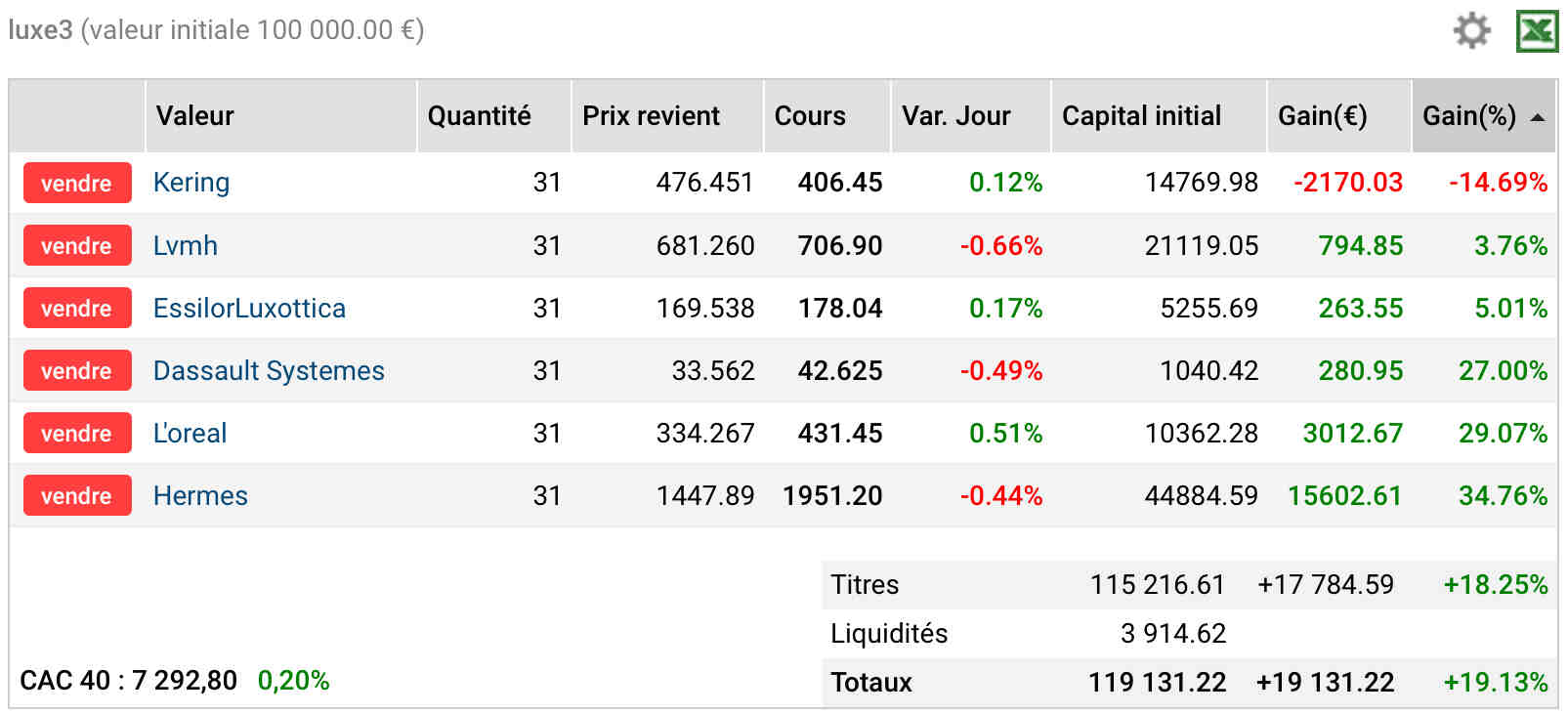Click CAC 40 variation 0,20%
The width and height of the screenshot is (1568, 714).
(x=293, y=680)
